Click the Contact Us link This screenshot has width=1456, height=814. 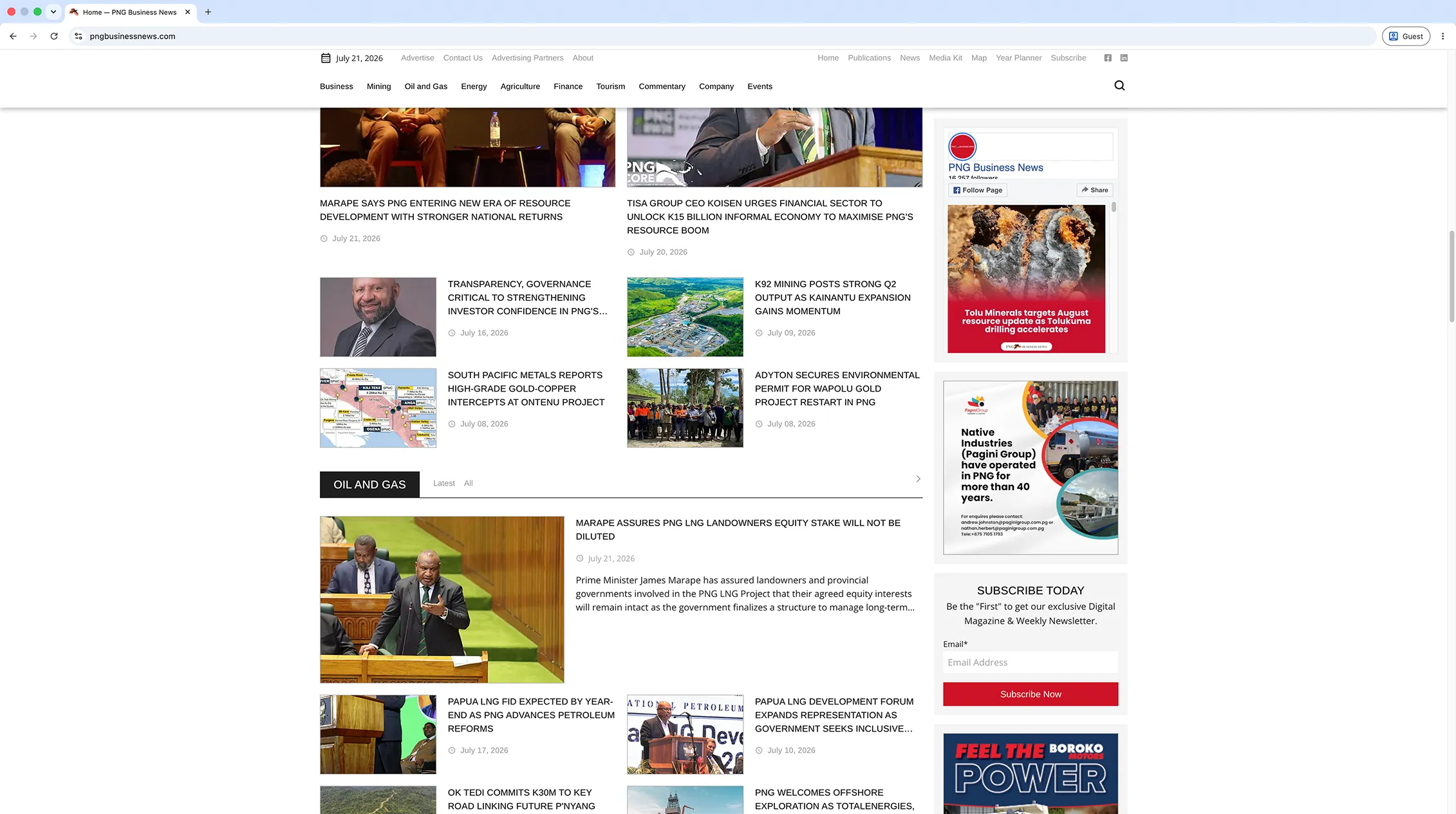pyautogui.click(x=463, y=58)
